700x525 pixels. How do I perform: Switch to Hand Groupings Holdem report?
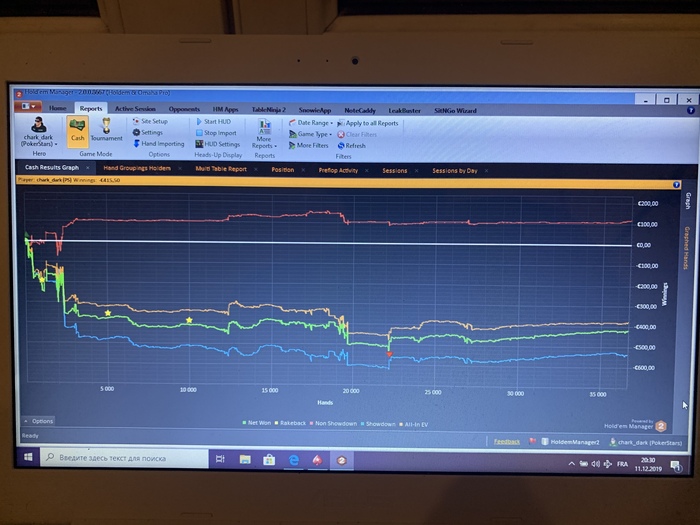(x=137, y=168)
